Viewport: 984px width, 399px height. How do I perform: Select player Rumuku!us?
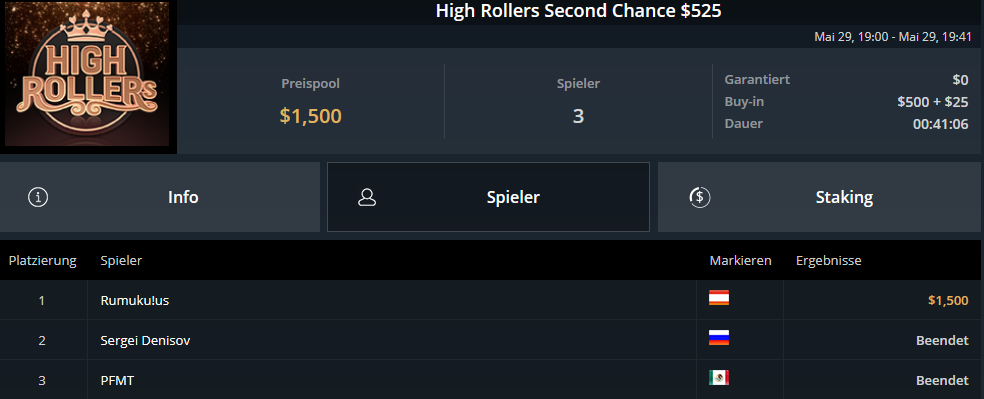tap(135, 301)
